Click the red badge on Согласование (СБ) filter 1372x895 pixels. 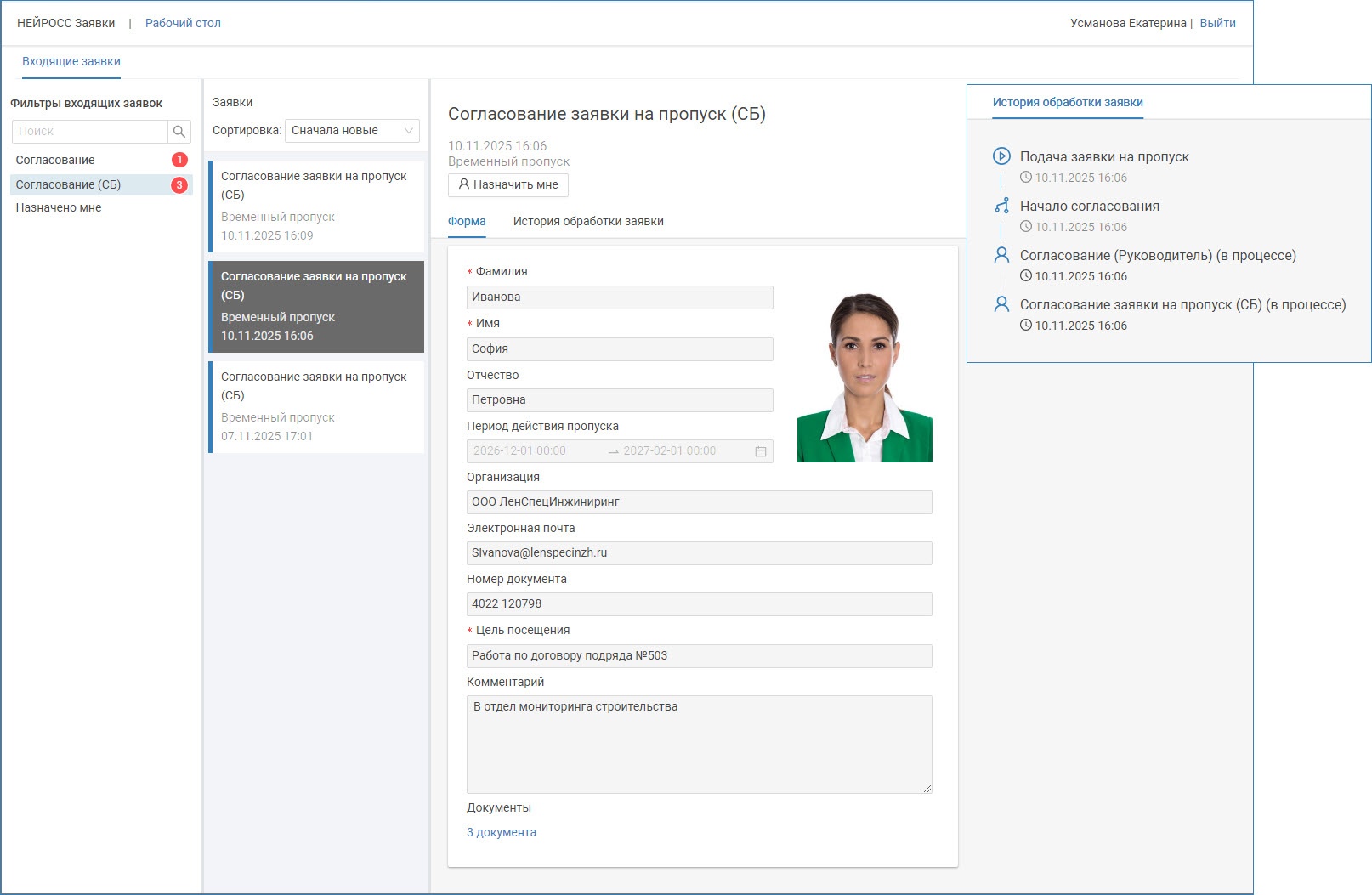click(179, 184)
